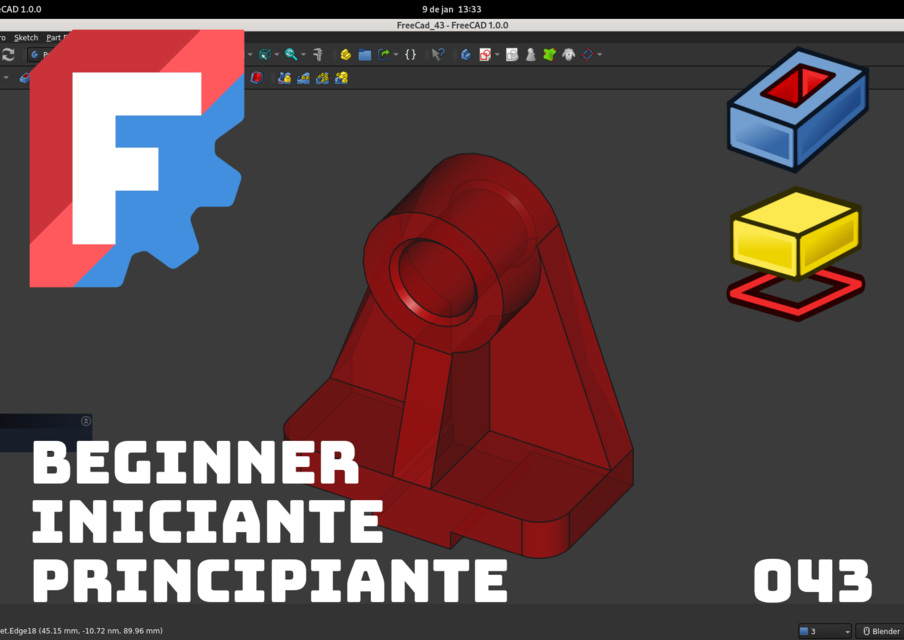Image resolution: width=904 pixels, height=640 pixels.
Task: Select the caliper measurement tool
Action: click(x=318, y=53)
